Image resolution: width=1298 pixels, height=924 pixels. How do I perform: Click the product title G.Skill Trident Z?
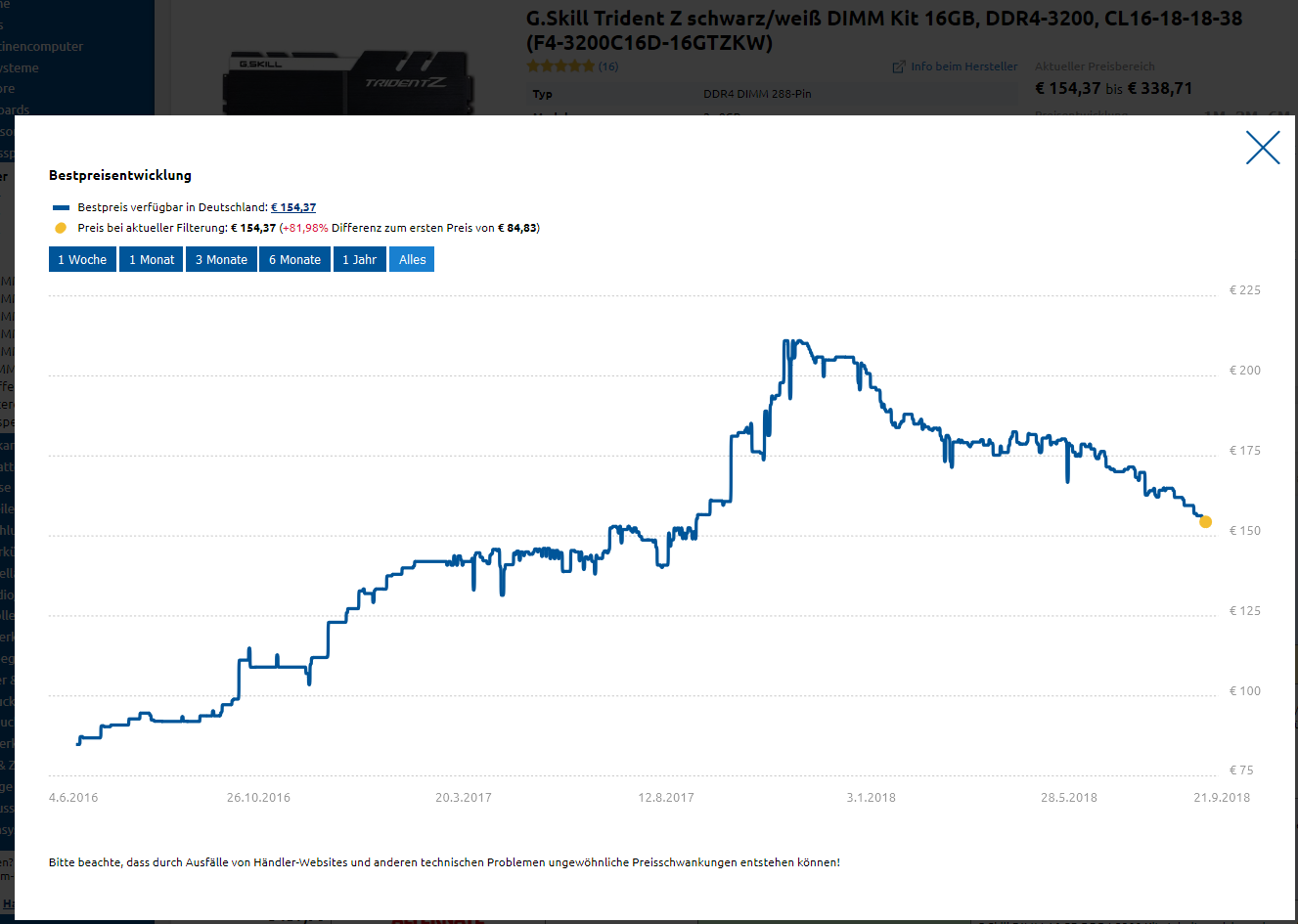click(x=884, y=30)
